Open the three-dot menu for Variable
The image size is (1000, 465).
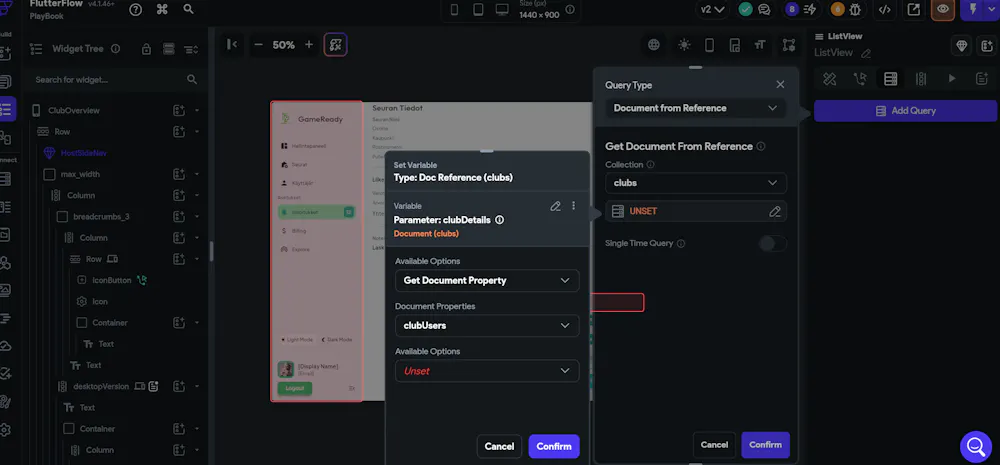point(573,206)
